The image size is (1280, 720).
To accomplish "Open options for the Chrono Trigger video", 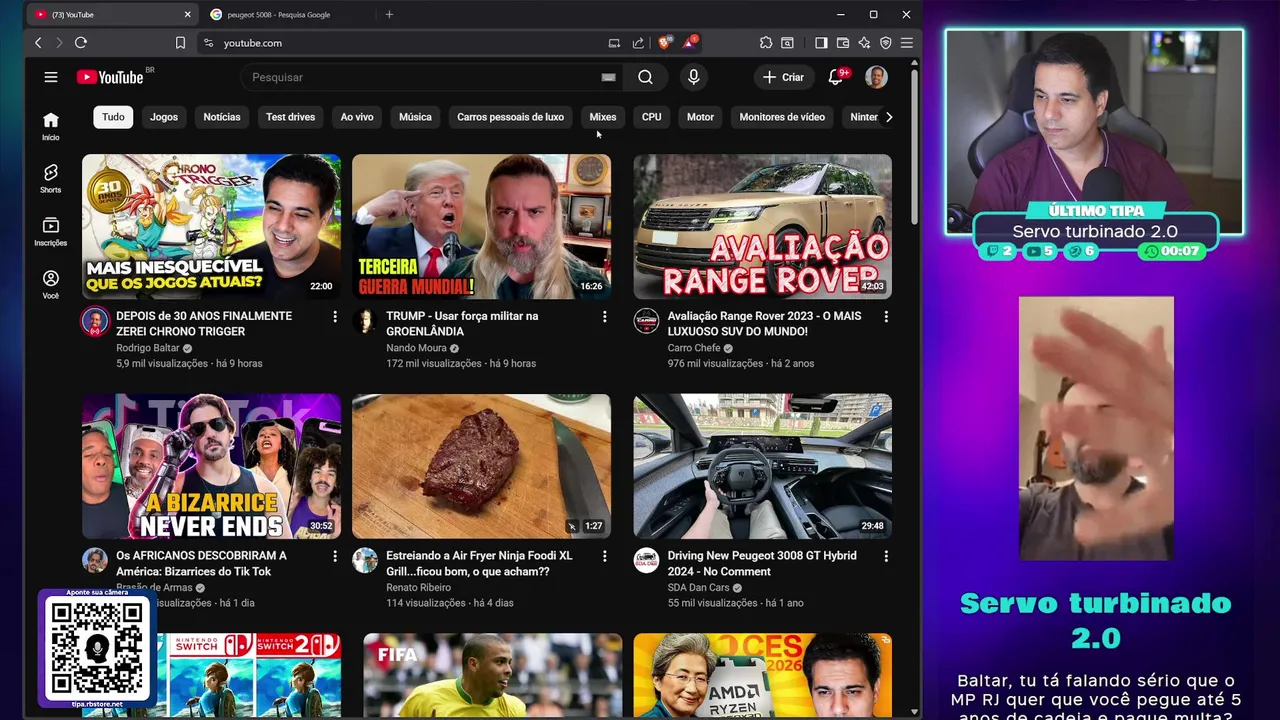I will coord(335,317).
